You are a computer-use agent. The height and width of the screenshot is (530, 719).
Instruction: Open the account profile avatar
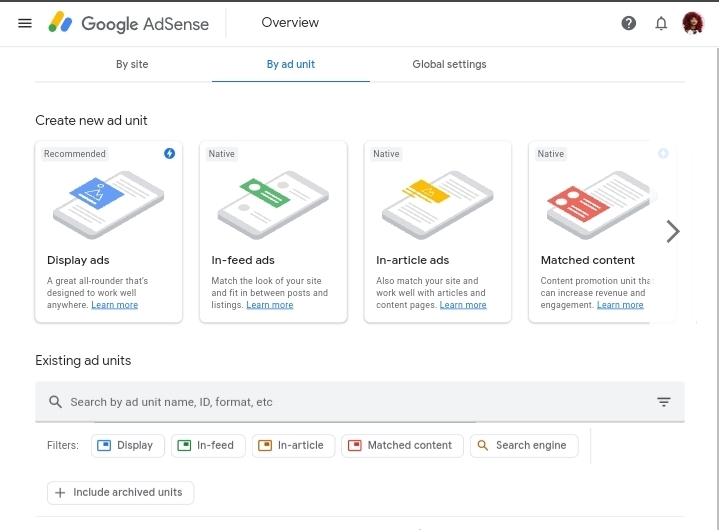(693, 23)
